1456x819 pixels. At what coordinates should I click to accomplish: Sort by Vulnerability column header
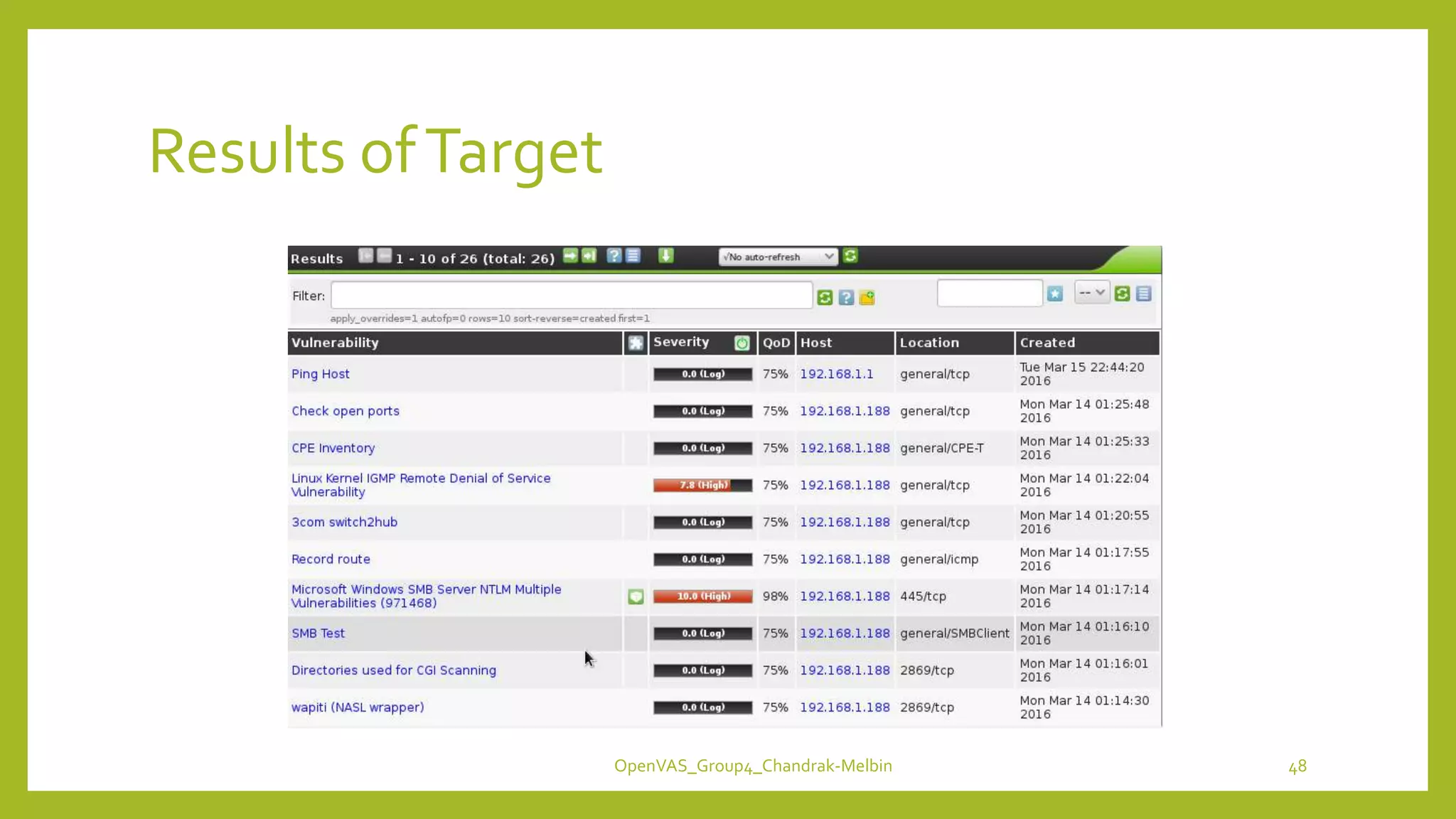(x=335, y=343)
